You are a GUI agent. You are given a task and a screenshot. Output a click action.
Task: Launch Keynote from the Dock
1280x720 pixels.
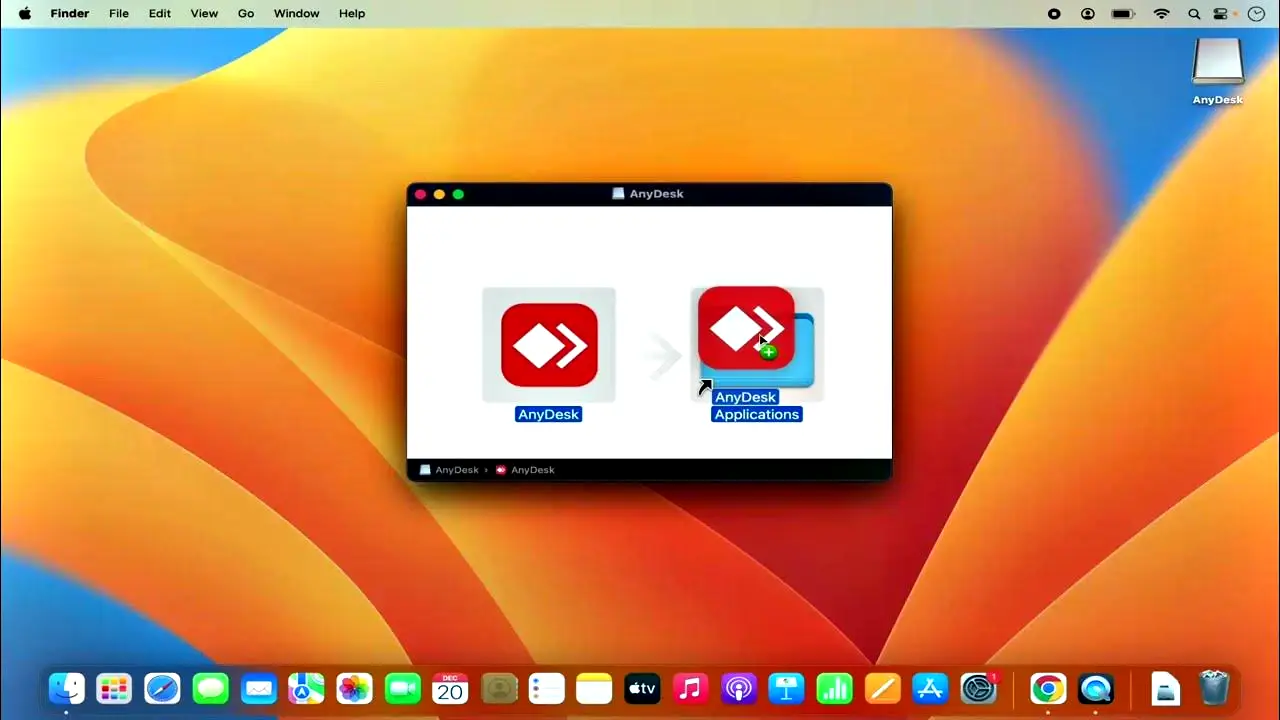[x=786, y=688]
